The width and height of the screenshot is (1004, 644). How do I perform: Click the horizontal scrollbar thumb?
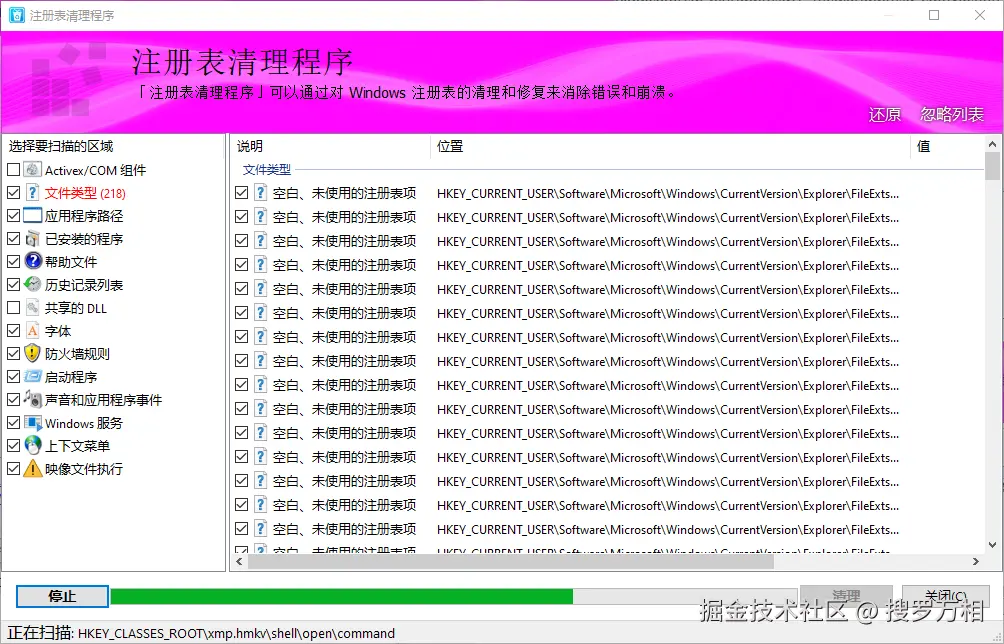click(x=510, y=561)
